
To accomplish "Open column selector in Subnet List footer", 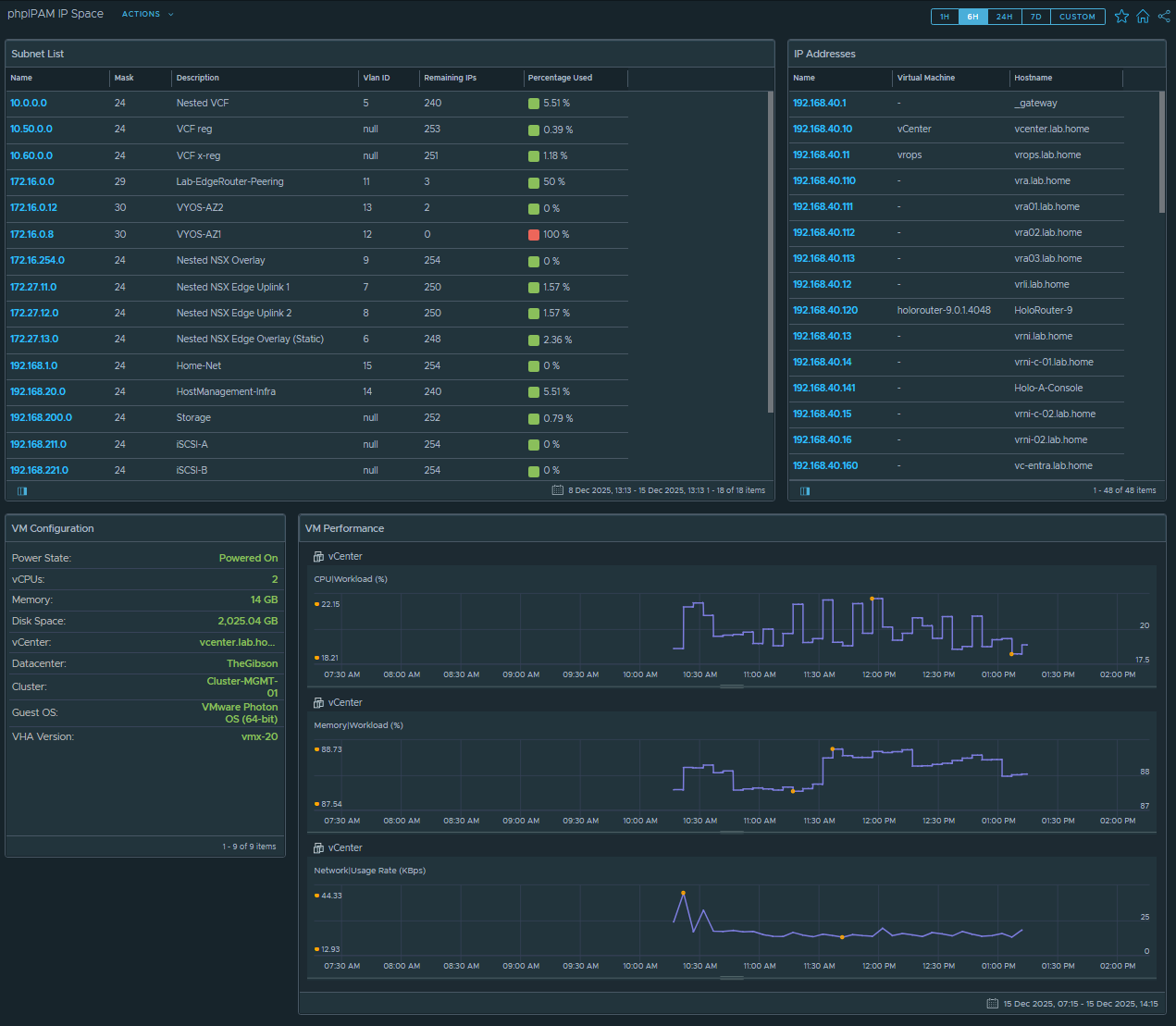I will pos(22,490).
